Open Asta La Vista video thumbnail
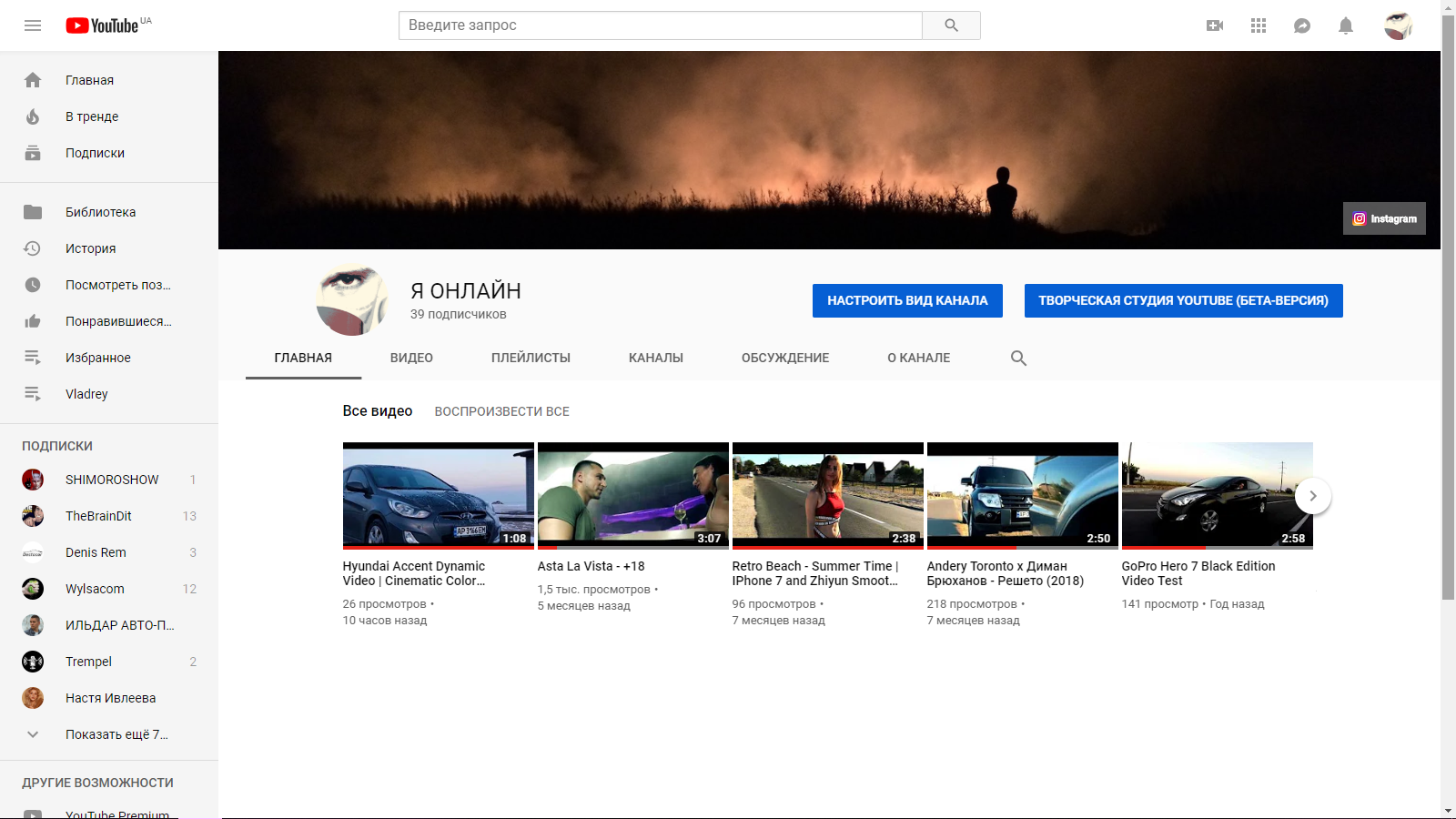Viewport: 1456px width, 819px height. (x=633, y=496)
